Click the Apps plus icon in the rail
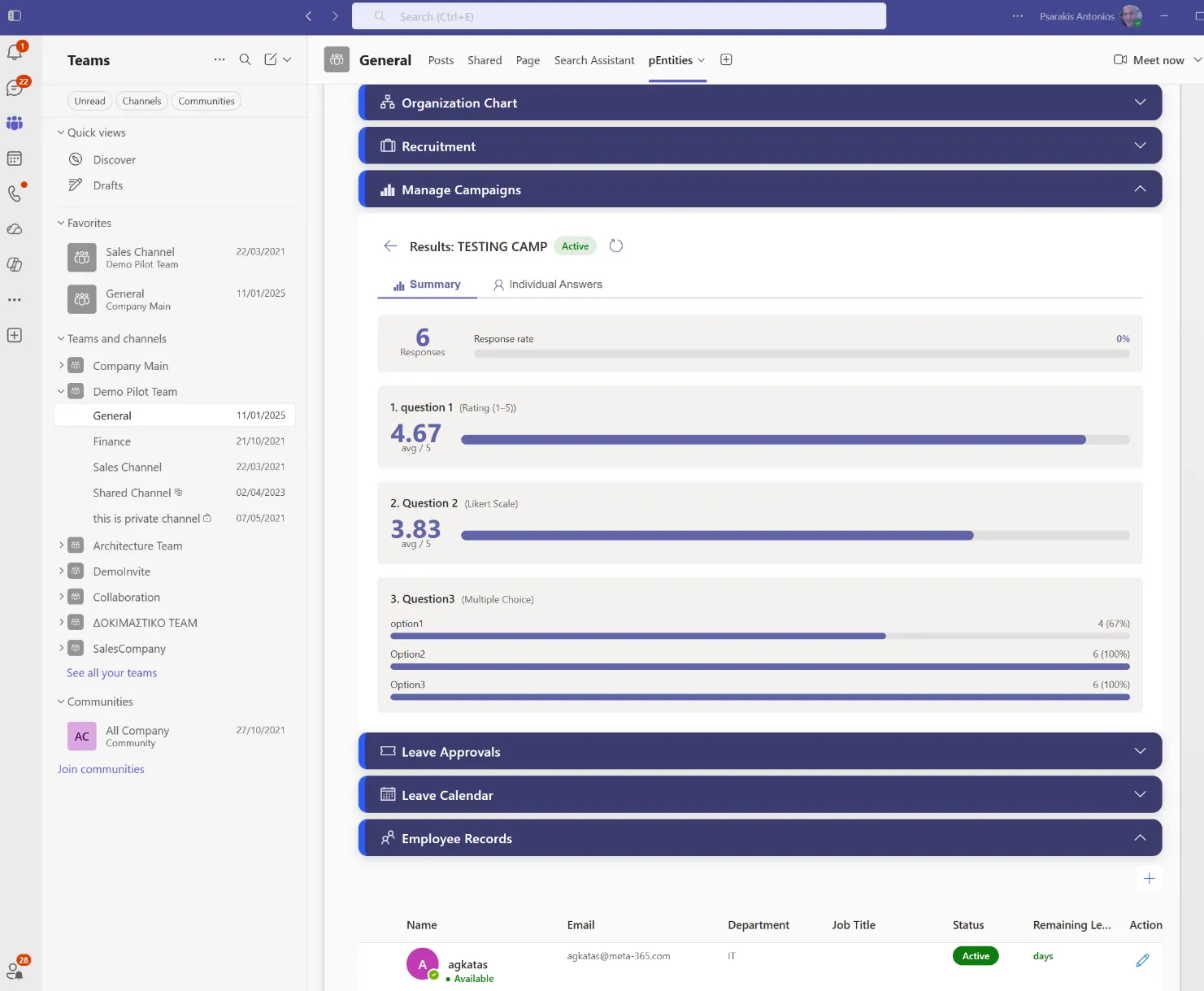Screen dimensions: 1204x991 [x=15, y=335]
